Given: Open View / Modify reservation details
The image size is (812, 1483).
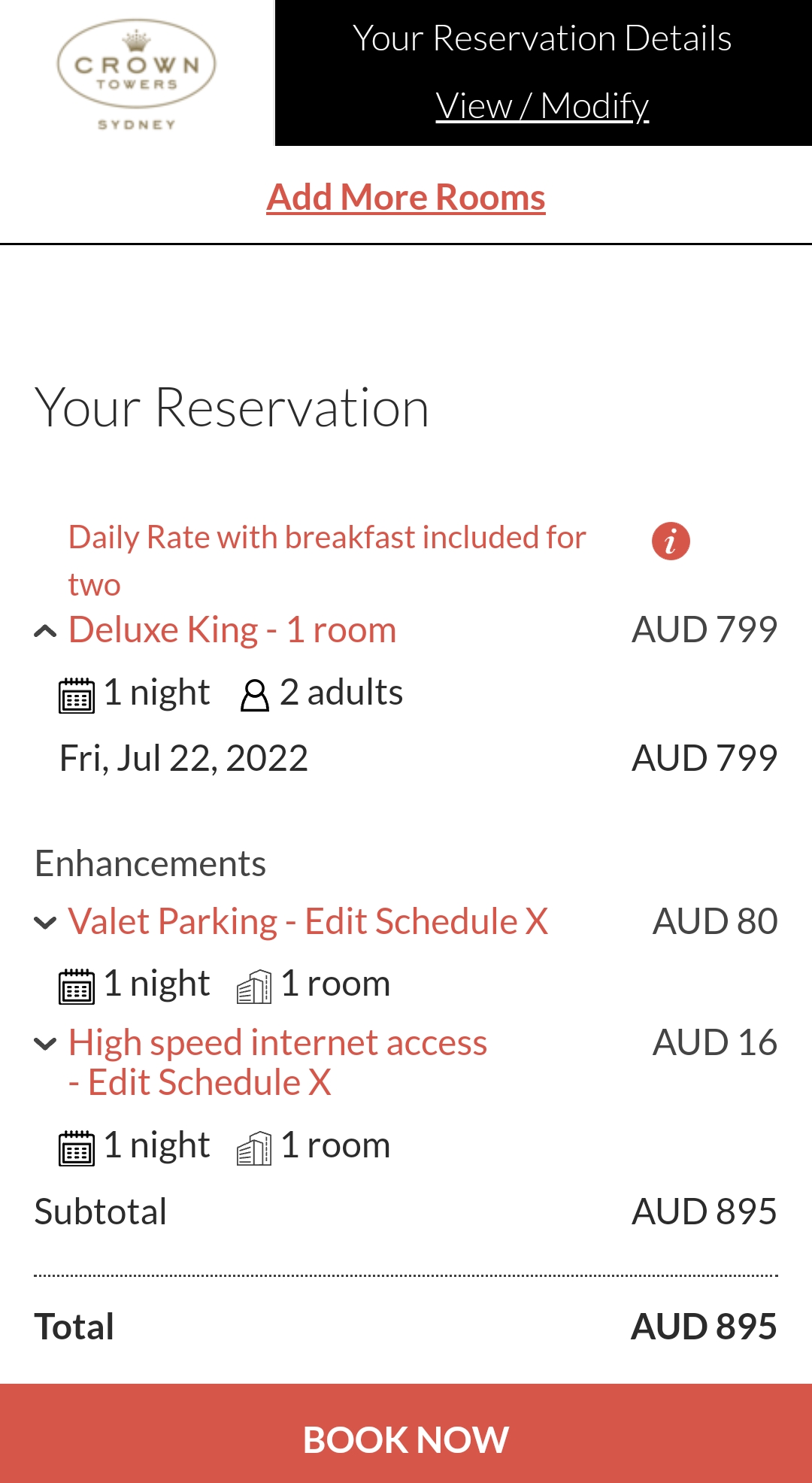Looking at the screenshot, I should click(x=542, y=106).
